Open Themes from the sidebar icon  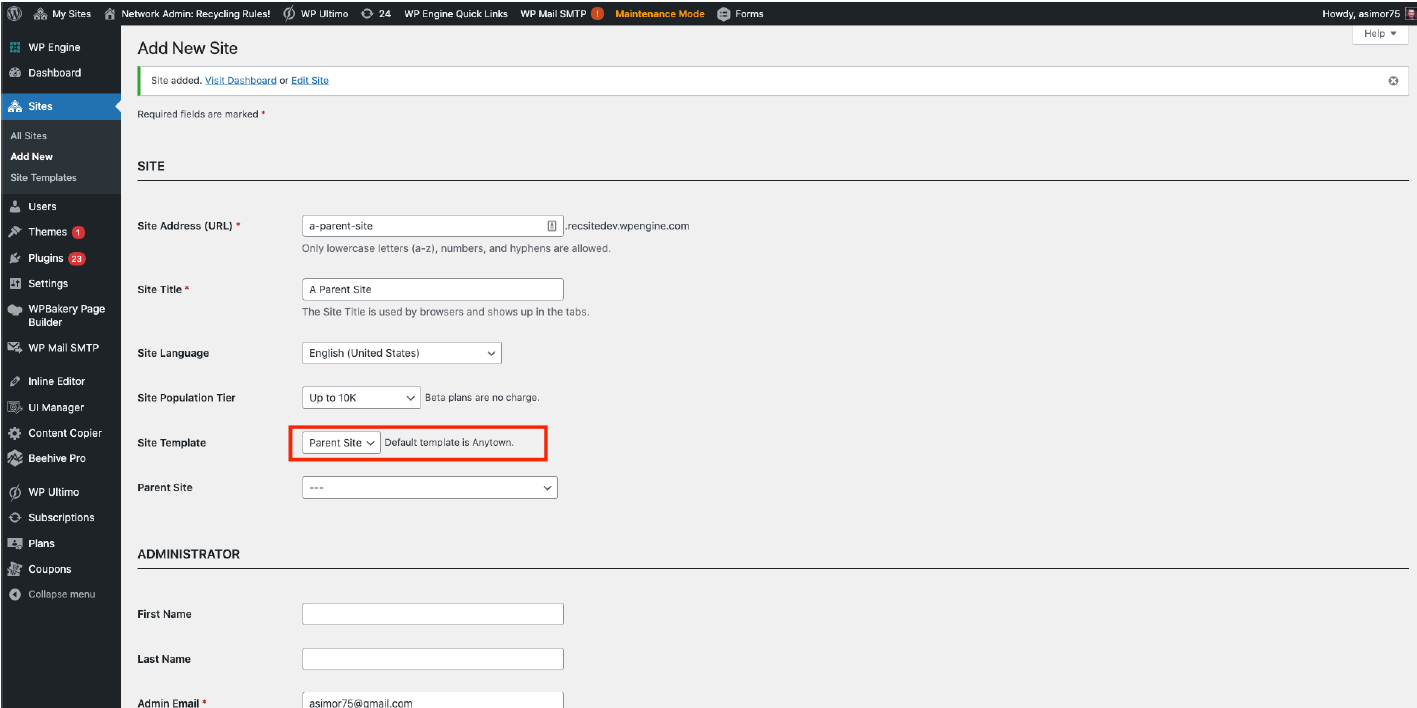click(x=15, y=232)
